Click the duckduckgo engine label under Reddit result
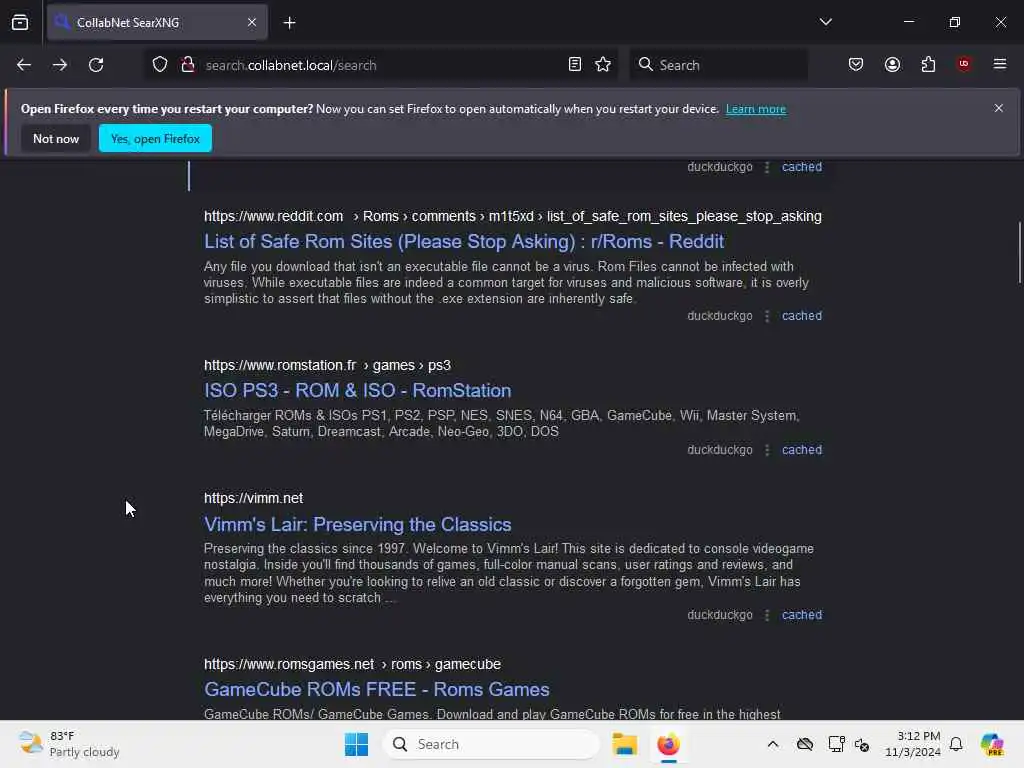 pyautogui.click(x=720, y=316)
